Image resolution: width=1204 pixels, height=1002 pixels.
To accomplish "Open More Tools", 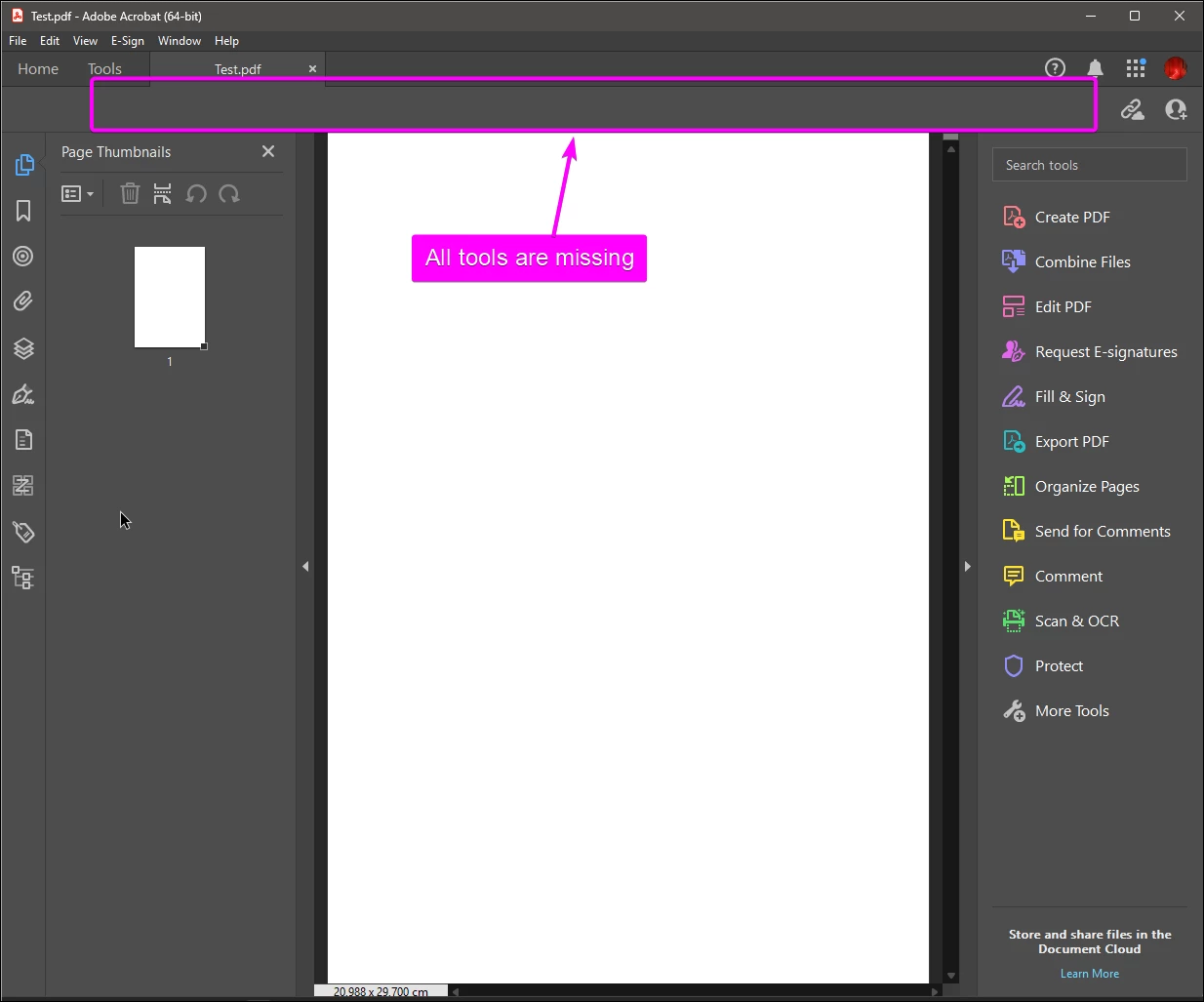I will pos(1057,710).
